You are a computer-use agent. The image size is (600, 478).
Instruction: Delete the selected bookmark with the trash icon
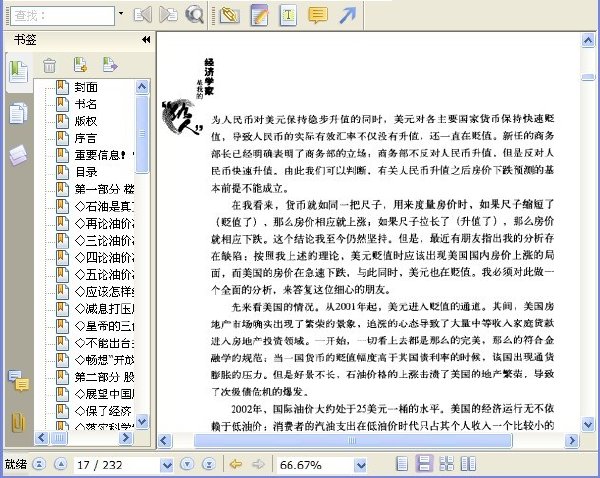49,65
